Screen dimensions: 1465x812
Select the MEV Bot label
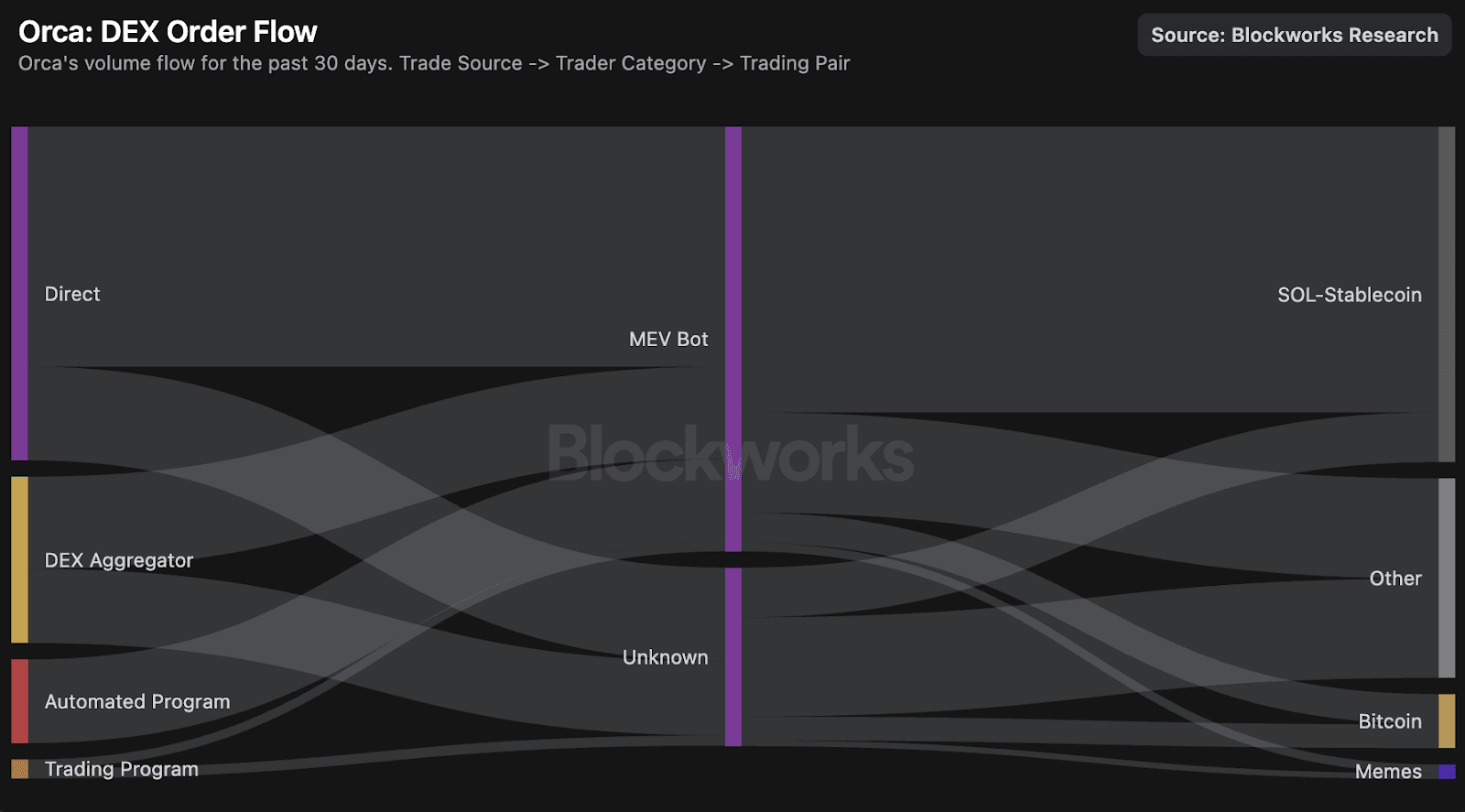click(668, 340)
